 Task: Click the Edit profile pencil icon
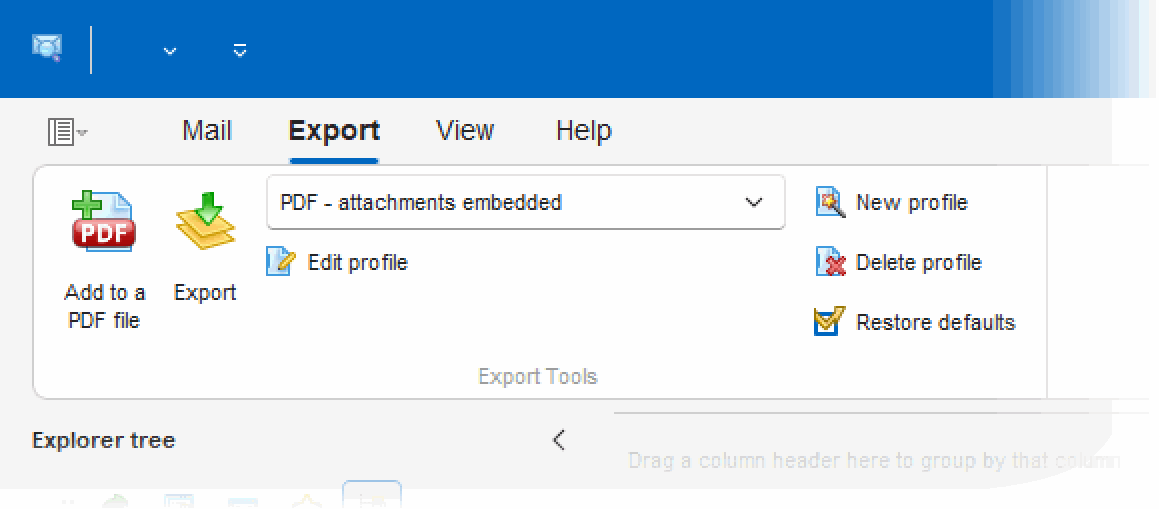[x=280, y=262]
